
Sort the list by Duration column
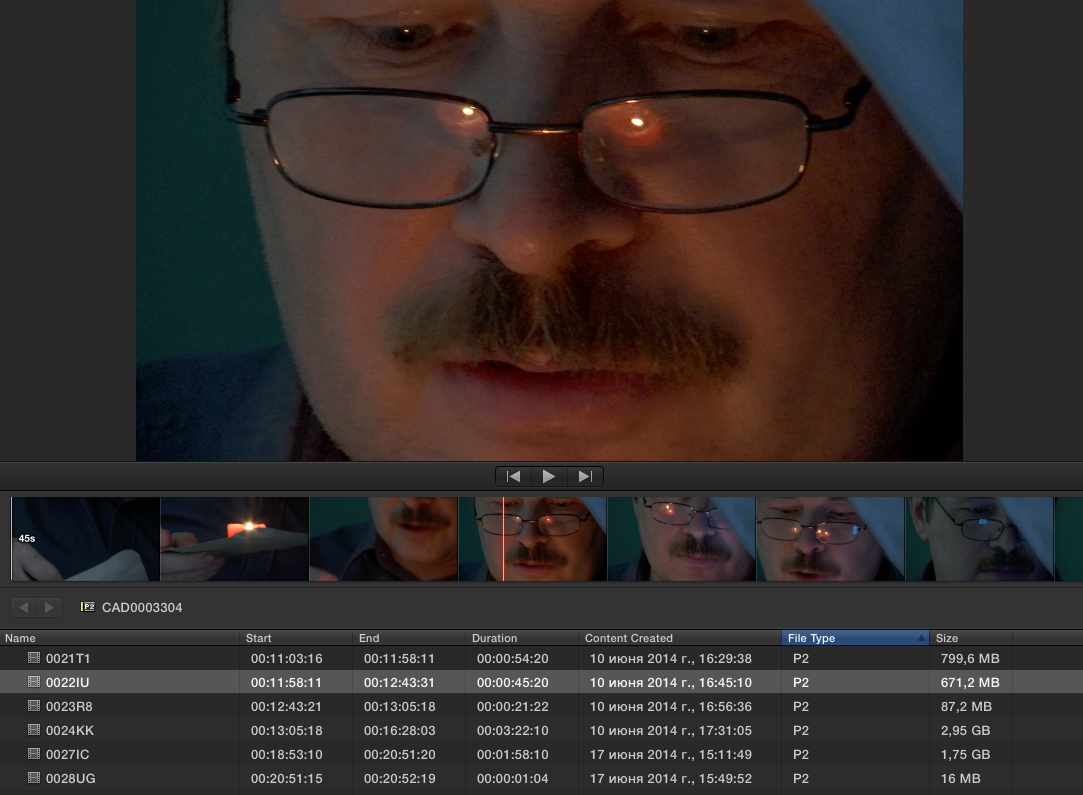[522, 638]
